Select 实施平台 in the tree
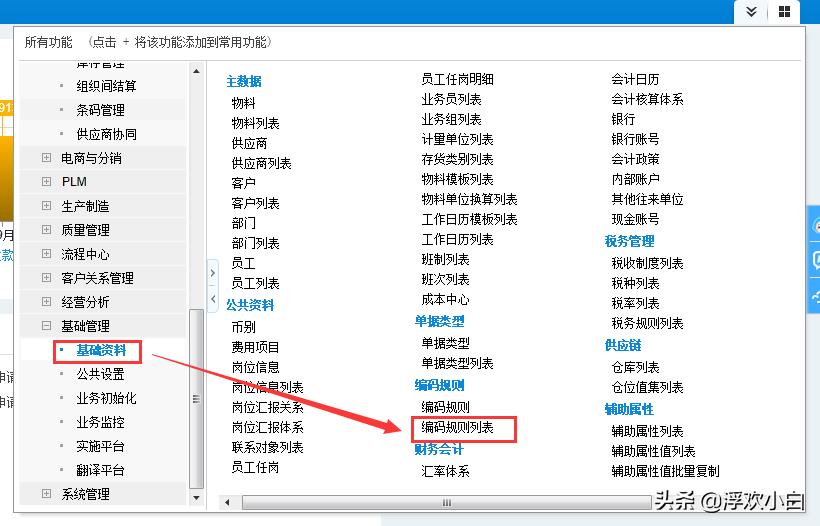The image size is (820, 526). tap(100, 447)
